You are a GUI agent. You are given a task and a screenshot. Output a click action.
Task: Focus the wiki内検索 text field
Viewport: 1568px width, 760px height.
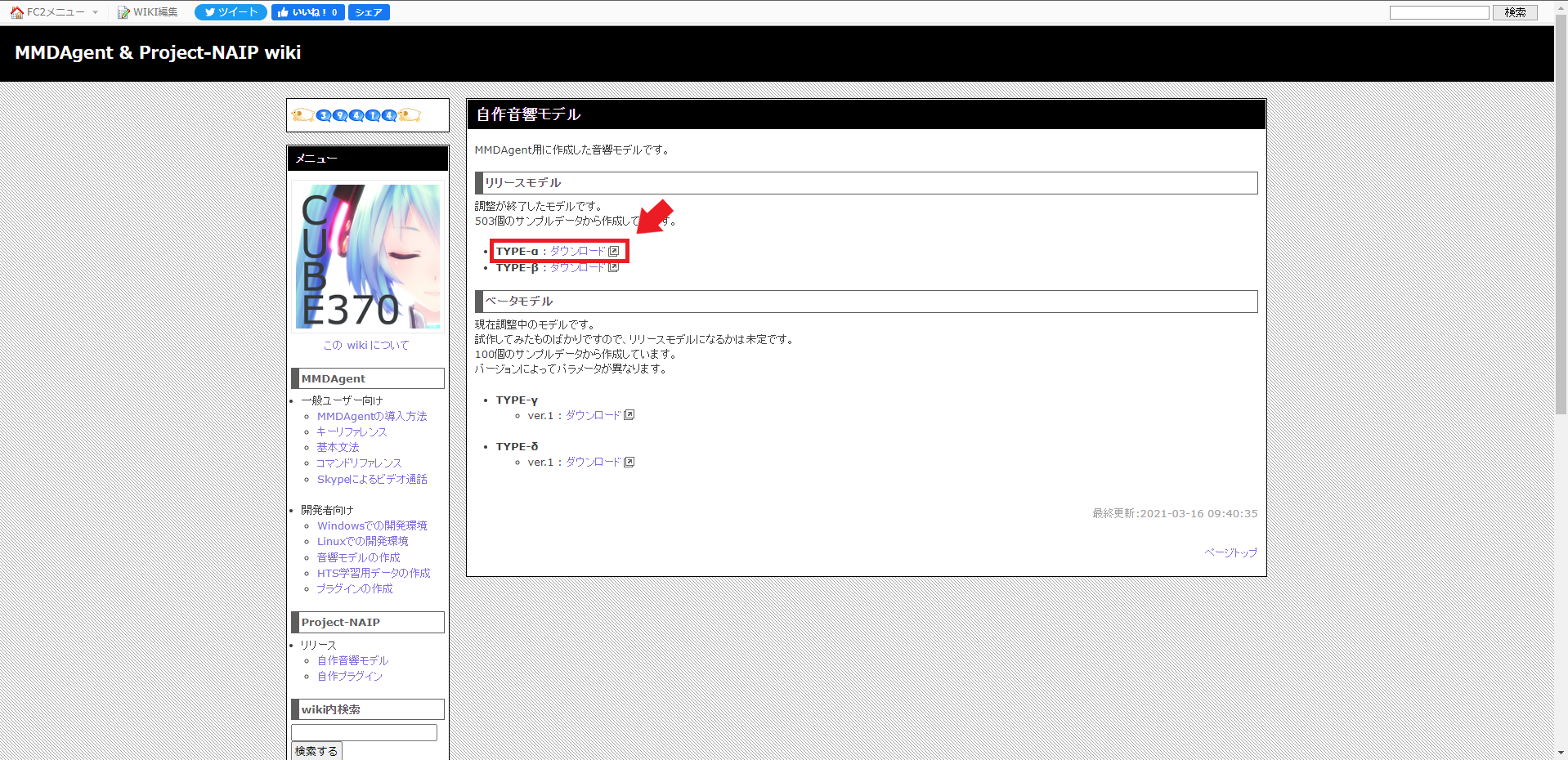click(x=364, y=732)
